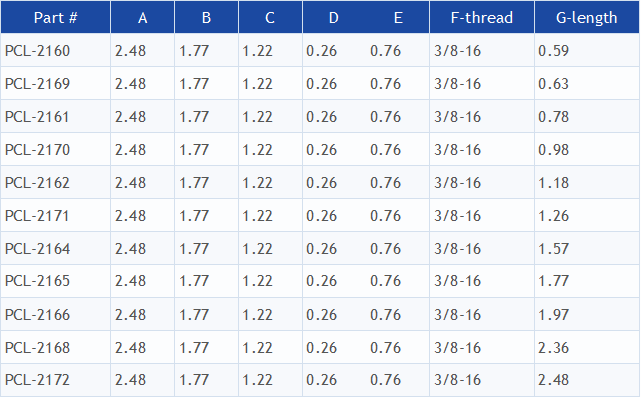Screen dimensions: 641x399
Task: Open the PCL-2161 row entry
Action: tap(37, 117)
